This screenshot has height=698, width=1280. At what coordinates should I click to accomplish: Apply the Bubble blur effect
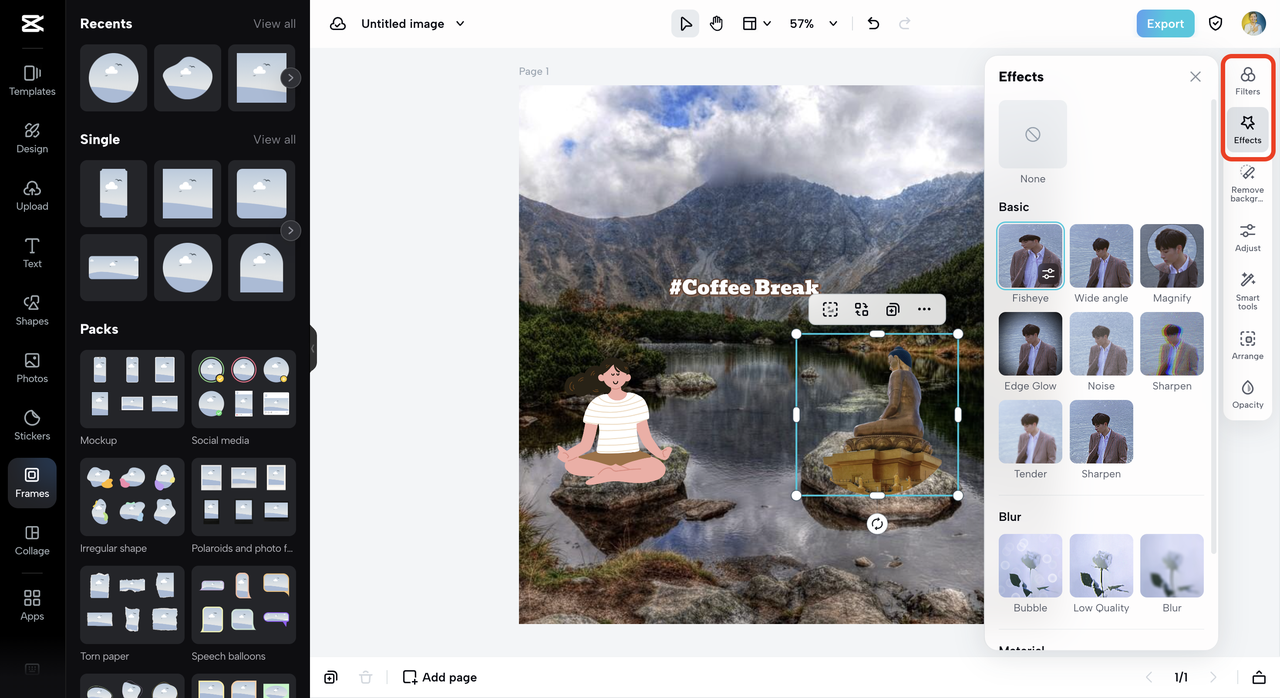click(1030, 566)
